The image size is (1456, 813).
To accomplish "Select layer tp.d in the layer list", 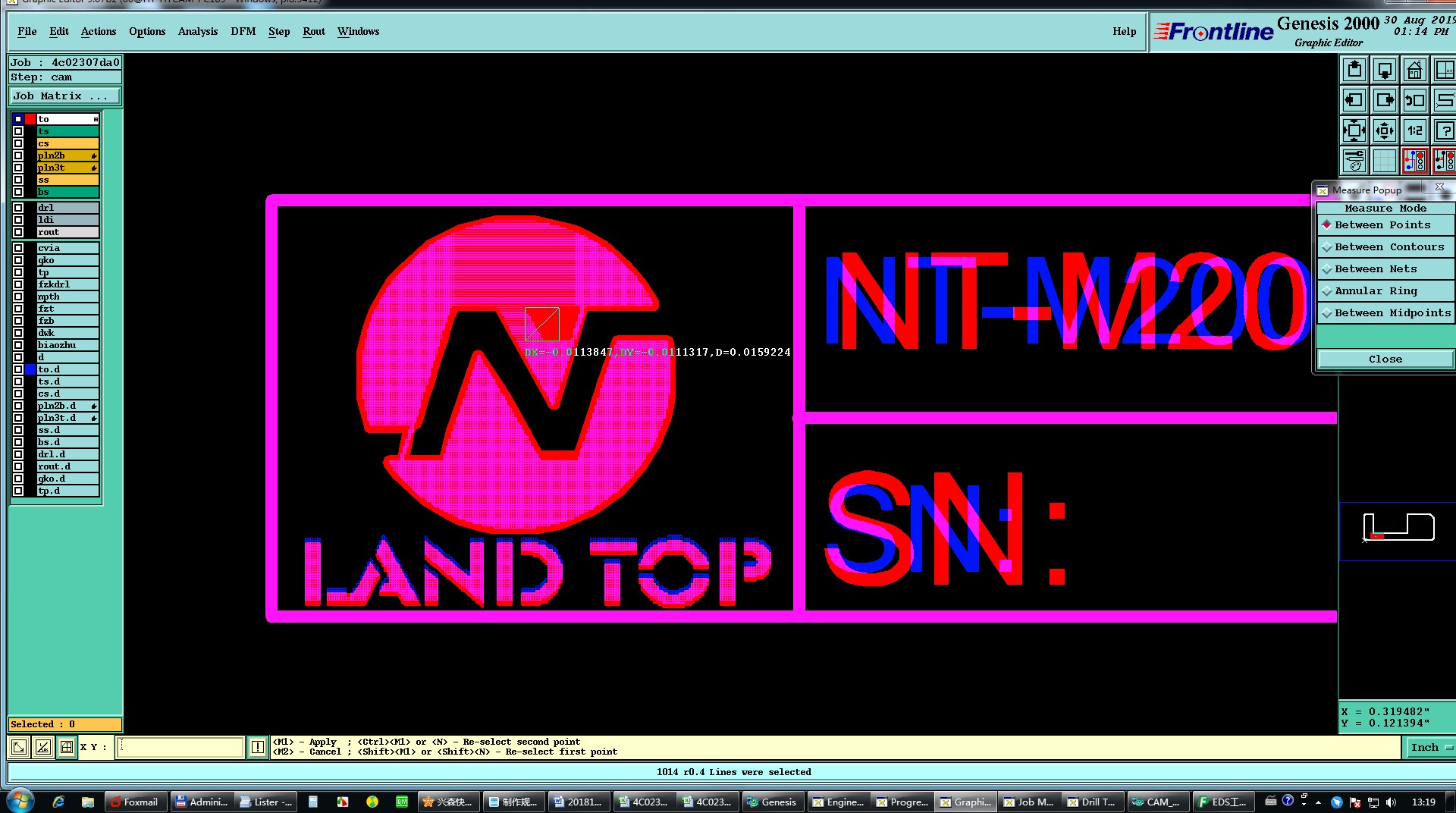I will click(67, 491).
